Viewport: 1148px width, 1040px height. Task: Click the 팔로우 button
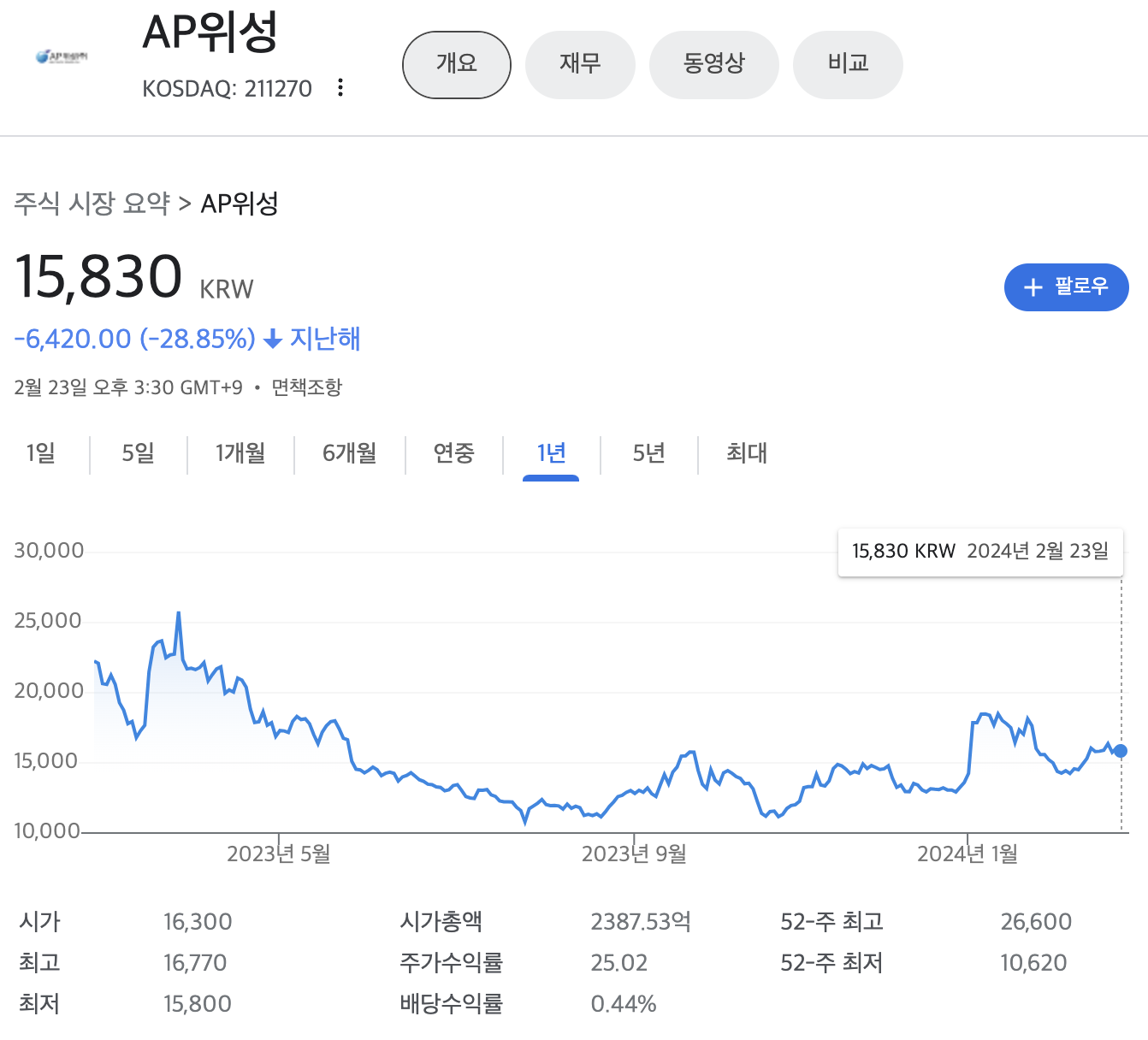1066,287
